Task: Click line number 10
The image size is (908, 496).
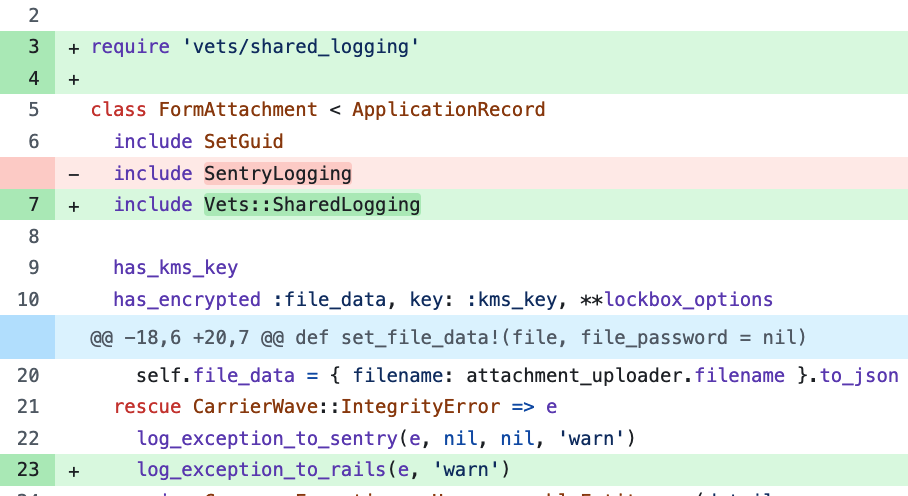Action: (x=28, y=299)
